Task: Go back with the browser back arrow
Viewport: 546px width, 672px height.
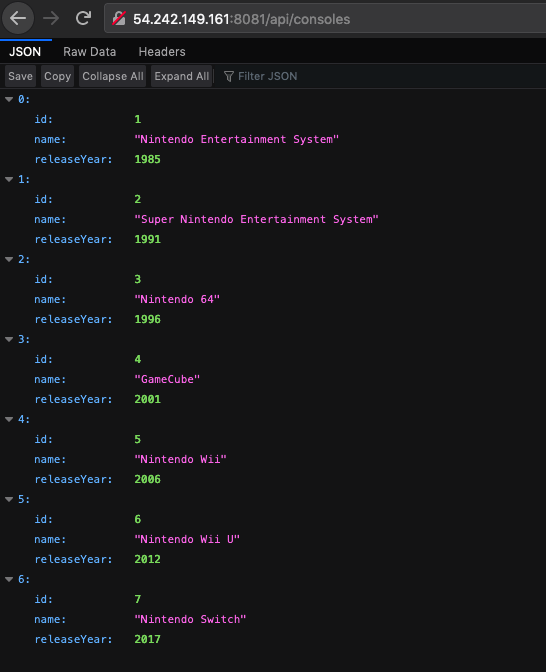Action: [x=18, y=18]
